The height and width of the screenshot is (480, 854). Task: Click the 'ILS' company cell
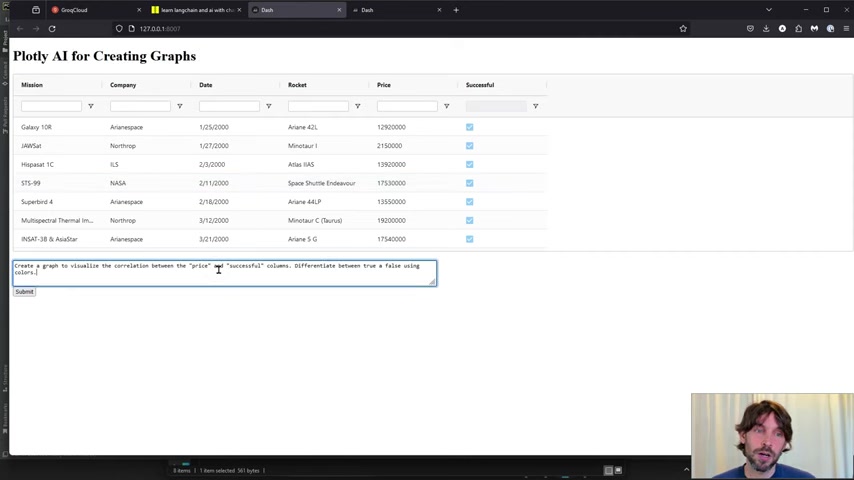(114, 165)
